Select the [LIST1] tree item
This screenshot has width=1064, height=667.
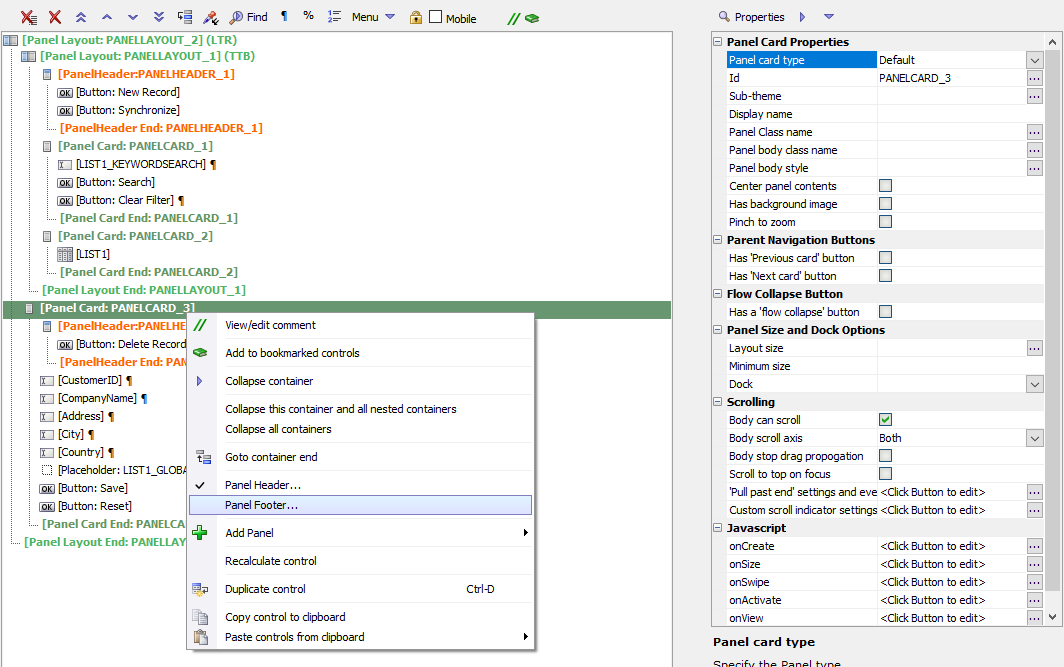[92, 254]
